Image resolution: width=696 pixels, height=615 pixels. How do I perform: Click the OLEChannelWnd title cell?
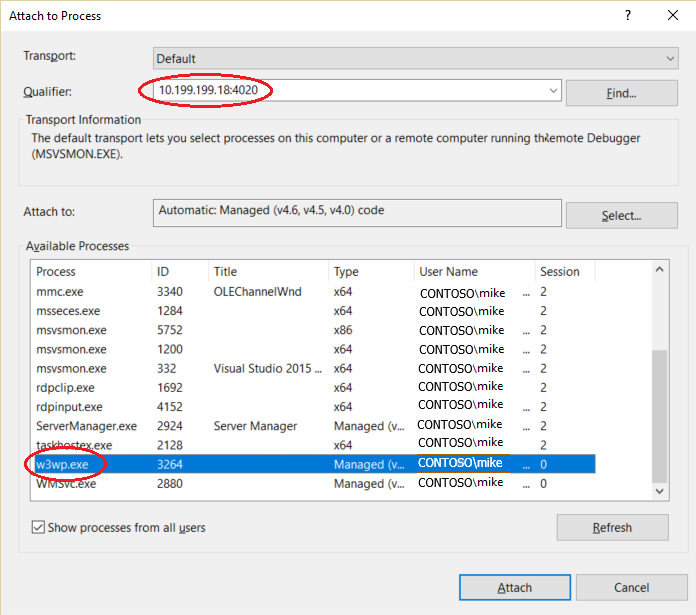click(257, 292)
